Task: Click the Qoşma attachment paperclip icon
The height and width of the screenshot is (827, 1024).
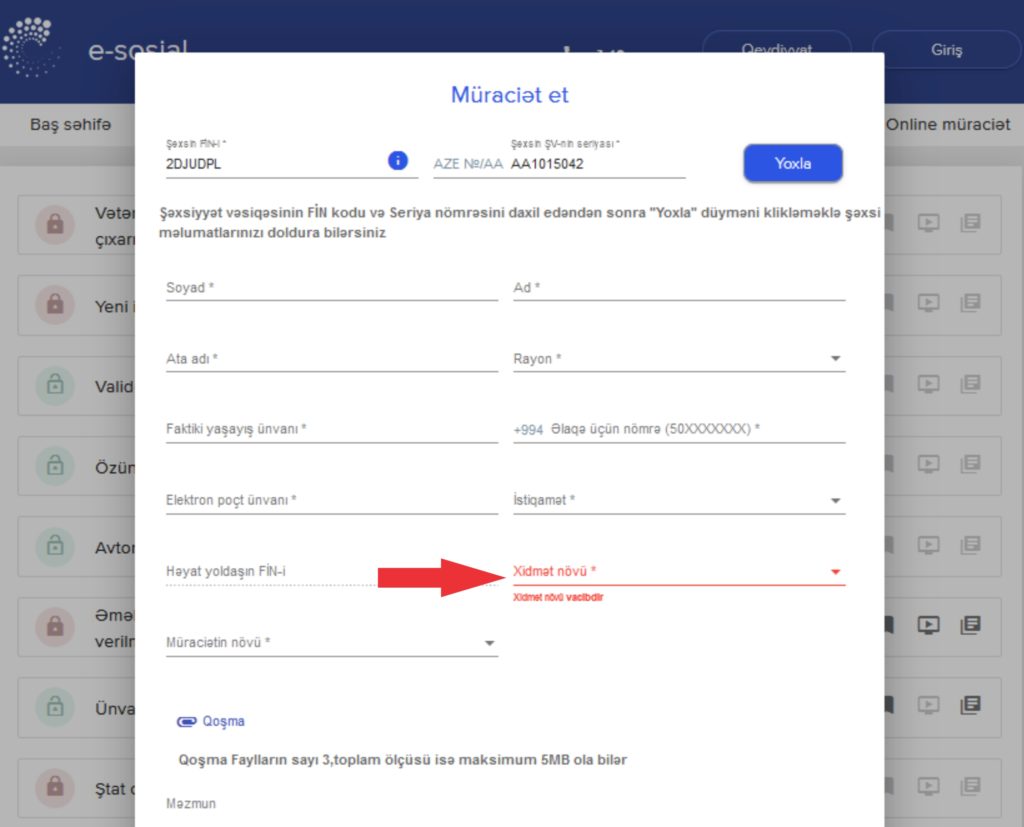Action: pos(186,721)
